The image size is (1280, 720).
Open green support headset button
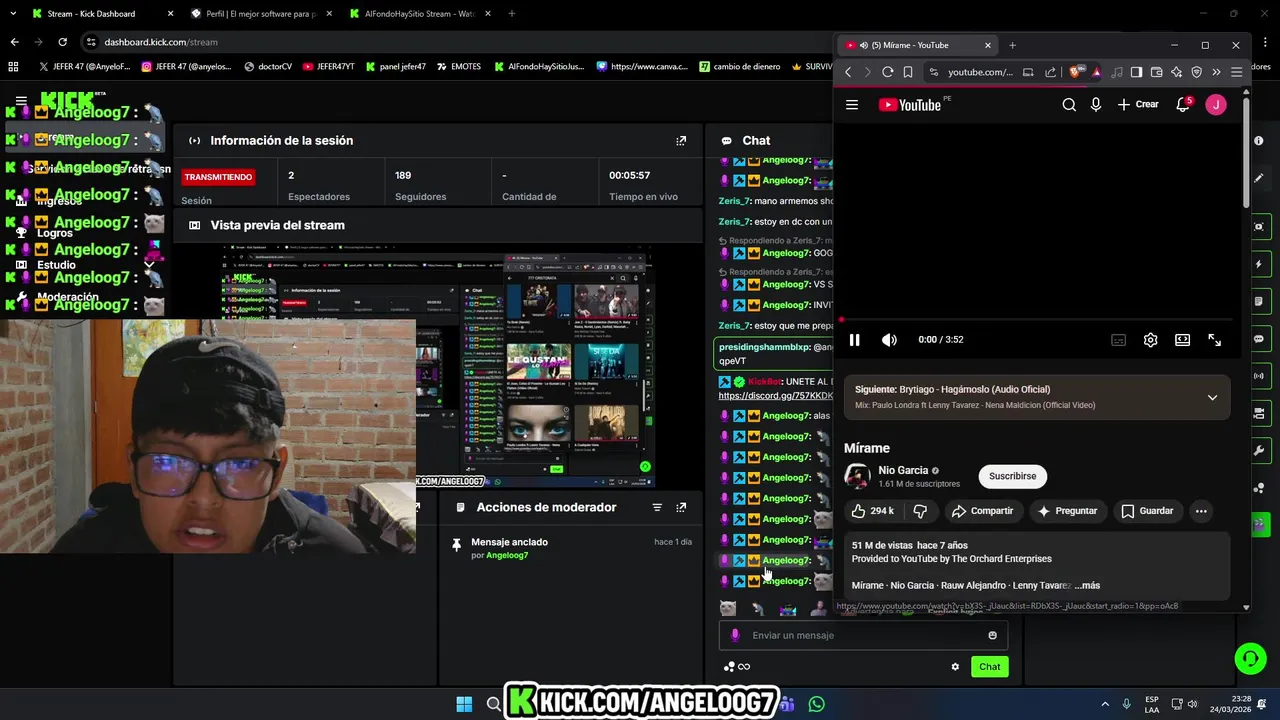pyautogui.click(x=1250, y=658)
